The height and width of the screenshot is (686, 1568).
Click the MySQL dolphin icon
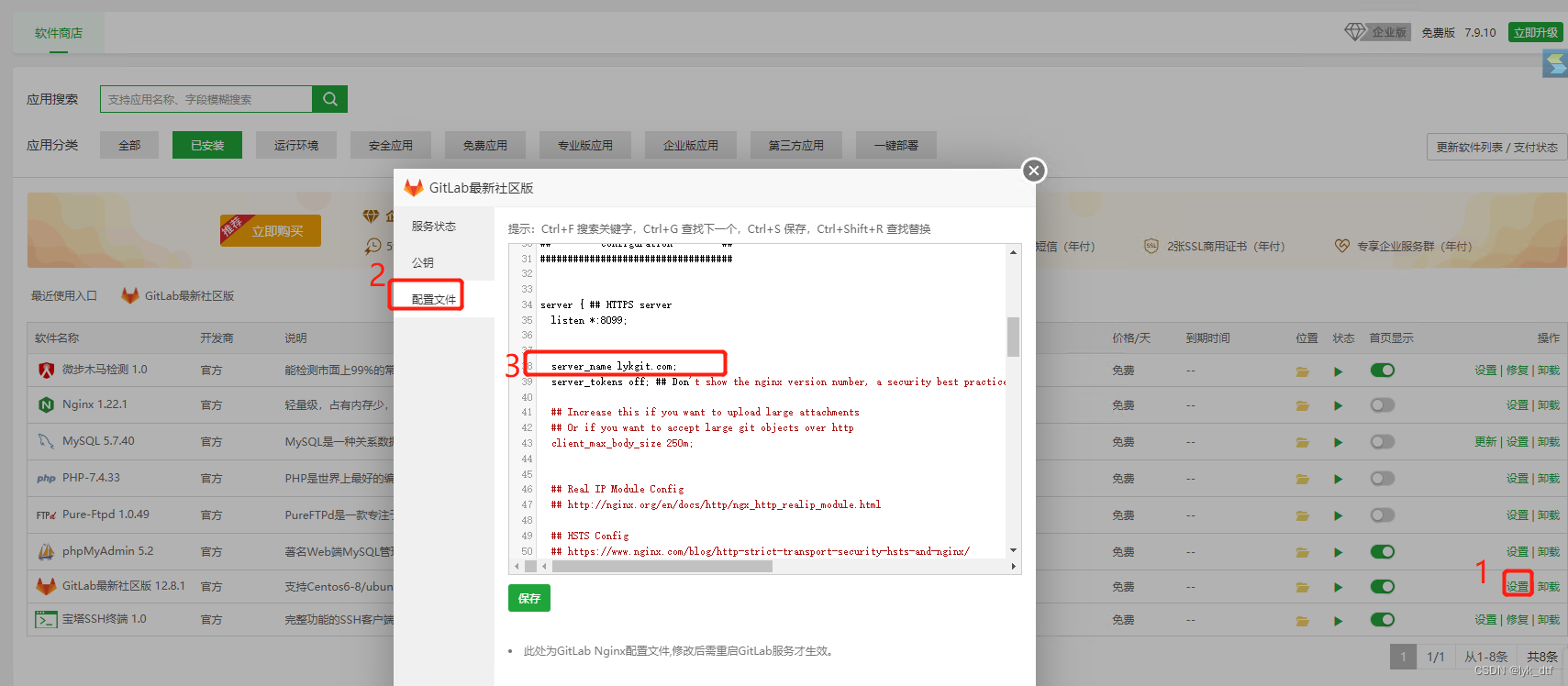[46, 442]
